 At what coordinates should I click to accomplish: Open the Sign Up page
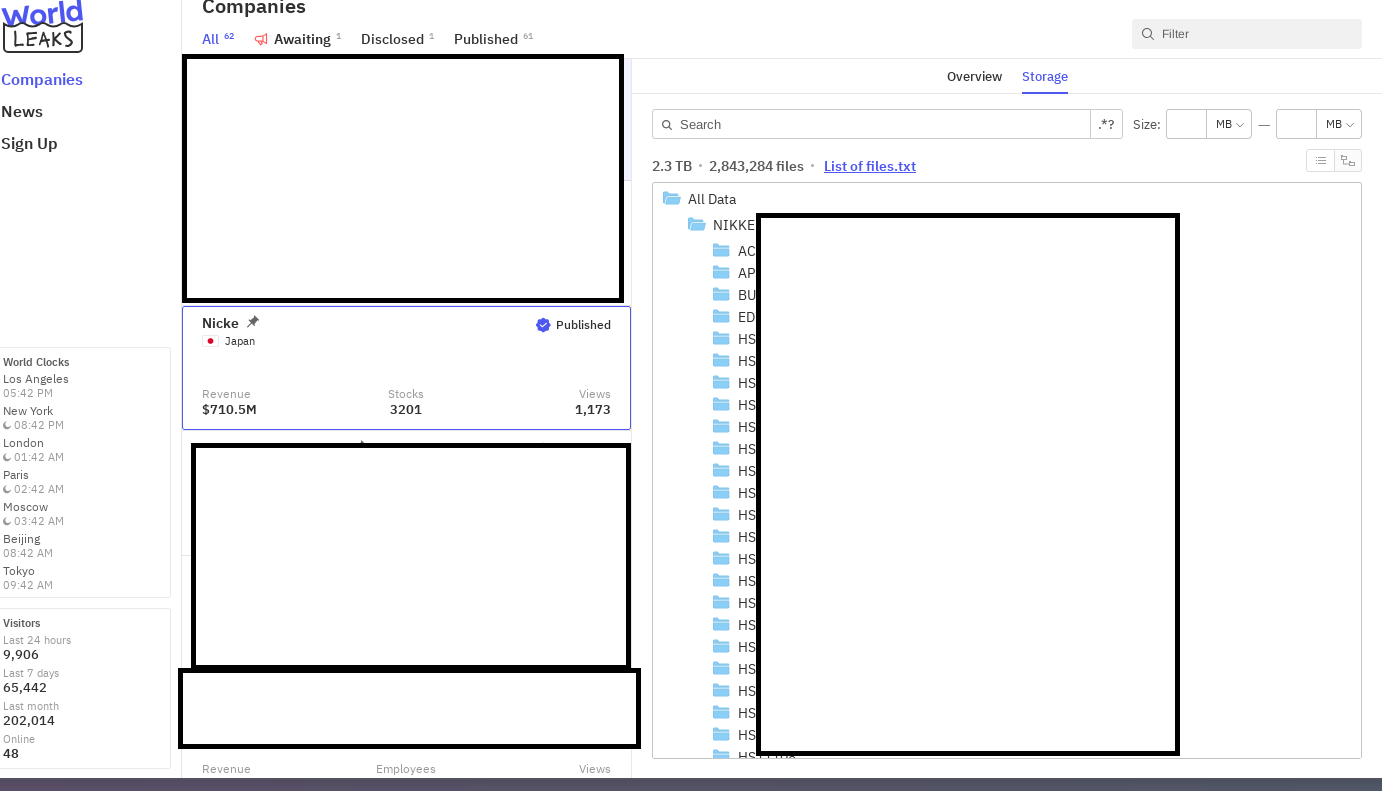29,144
